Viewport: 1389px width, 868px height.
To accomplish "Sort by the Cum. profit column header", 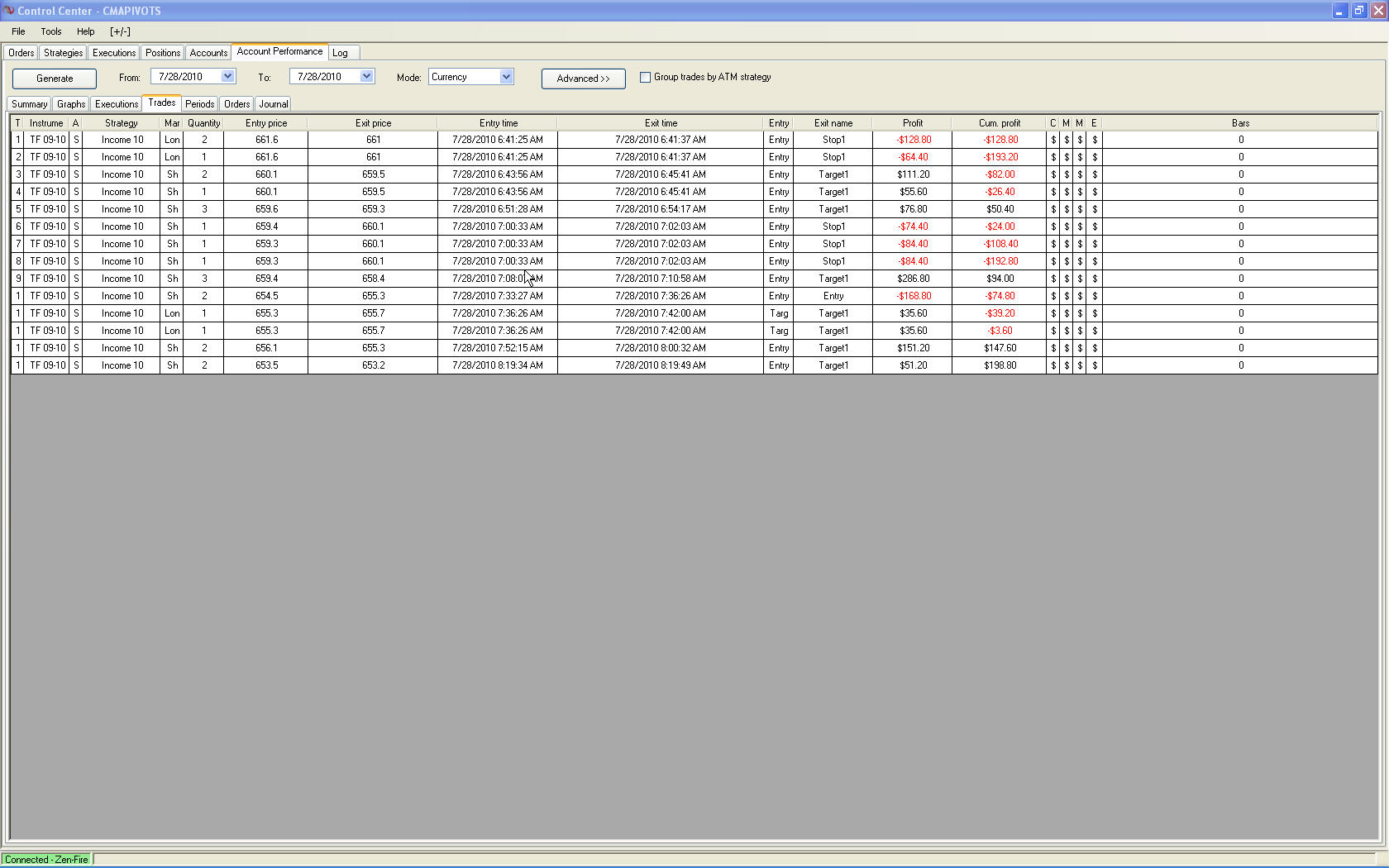I will pyautogui.click(x=1000, y=123).
